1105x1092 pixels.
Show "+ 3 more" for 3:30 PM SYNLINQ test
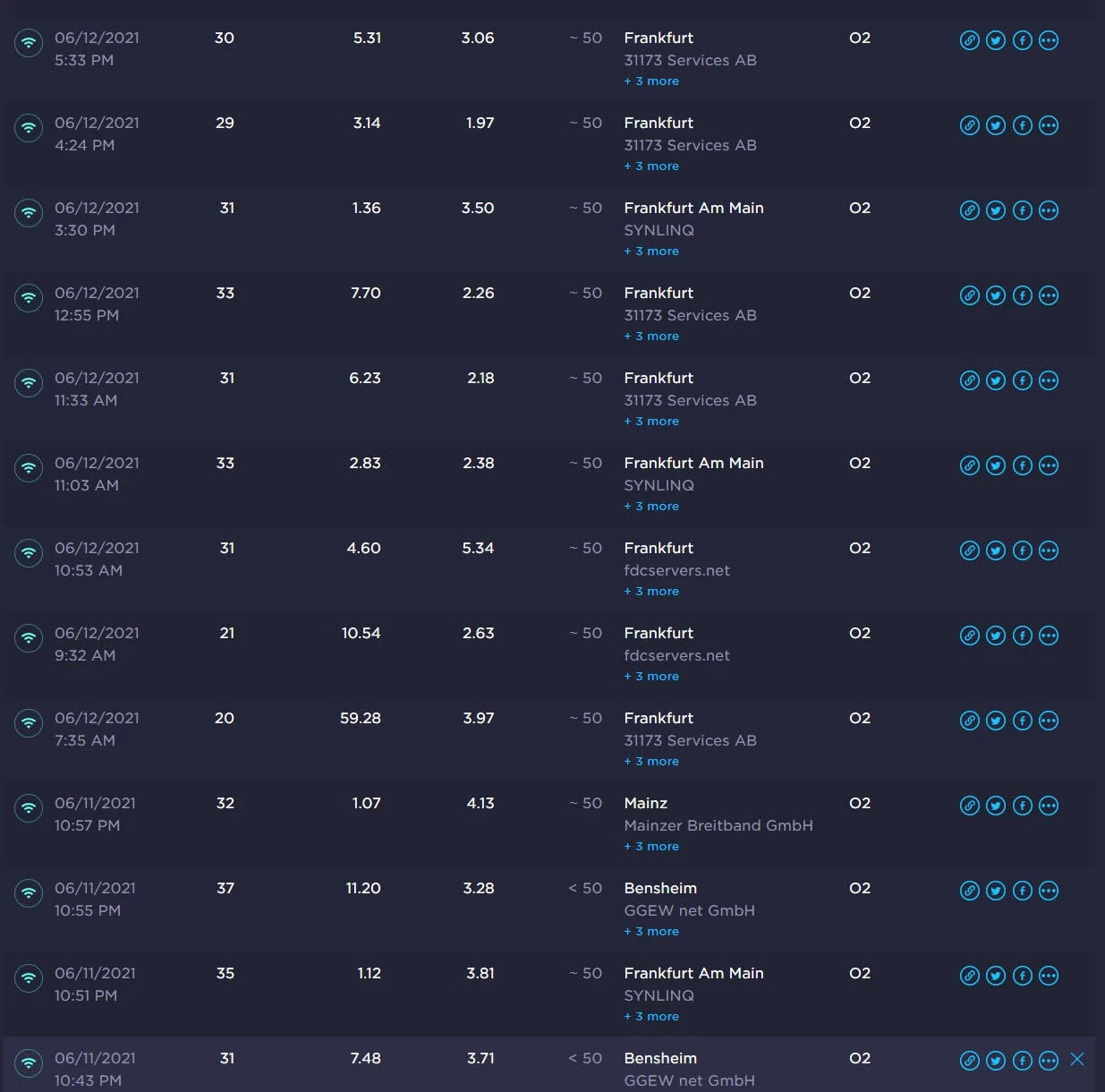pyautogui.click(x=651, y=252)
